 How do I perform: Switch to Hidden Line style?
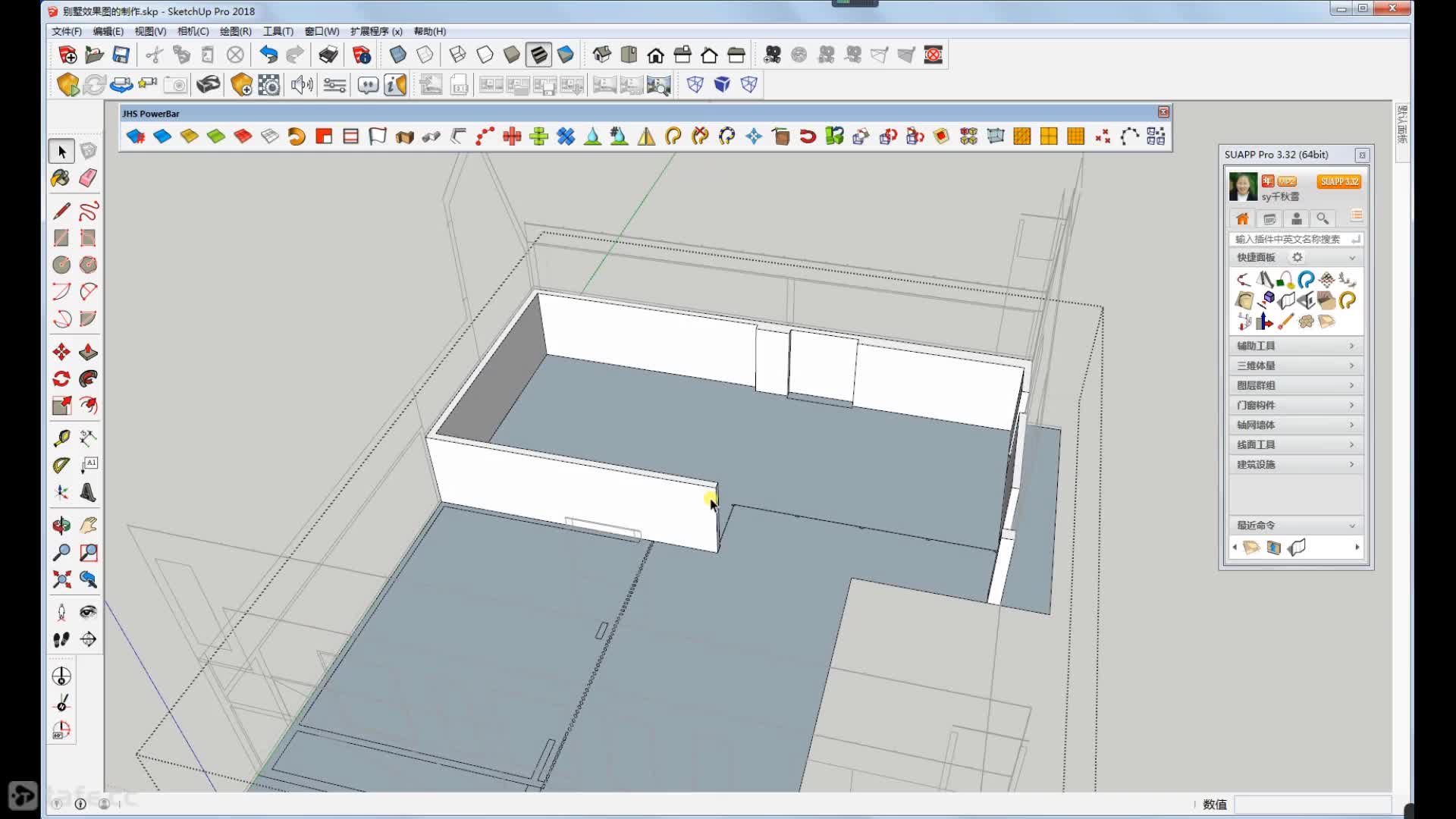pos(485,55)
